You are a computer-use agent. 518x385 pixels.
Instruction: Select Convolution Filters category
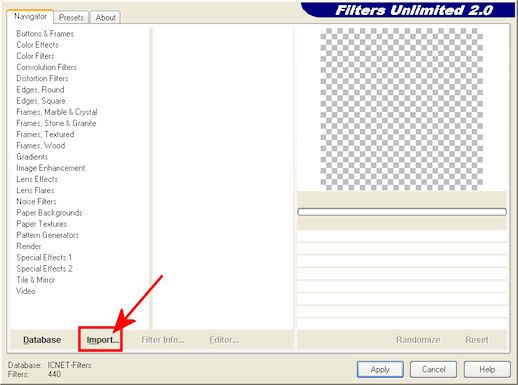(x=46, y=67)
